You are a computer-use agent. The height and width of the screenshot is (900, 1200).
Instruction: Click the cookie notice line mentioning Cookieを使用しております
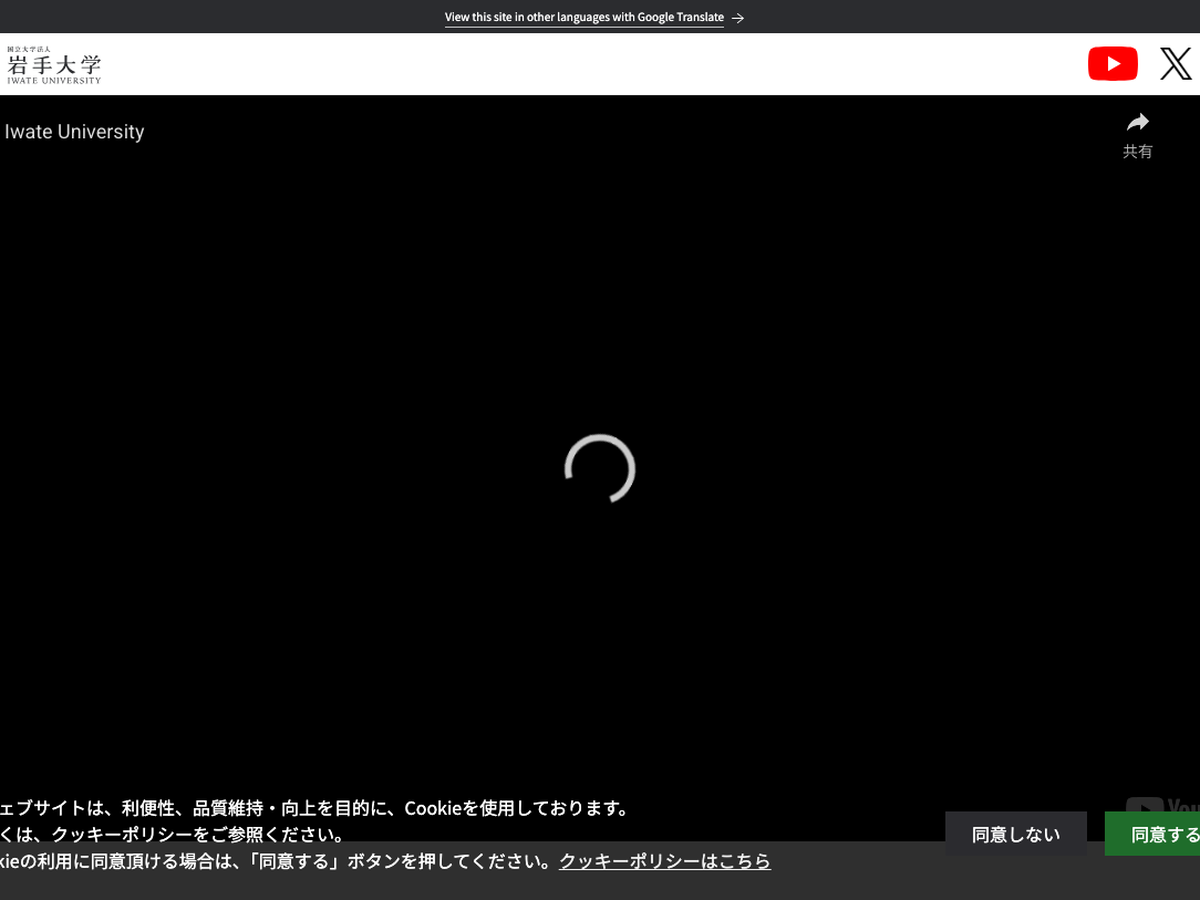(320, 808)
